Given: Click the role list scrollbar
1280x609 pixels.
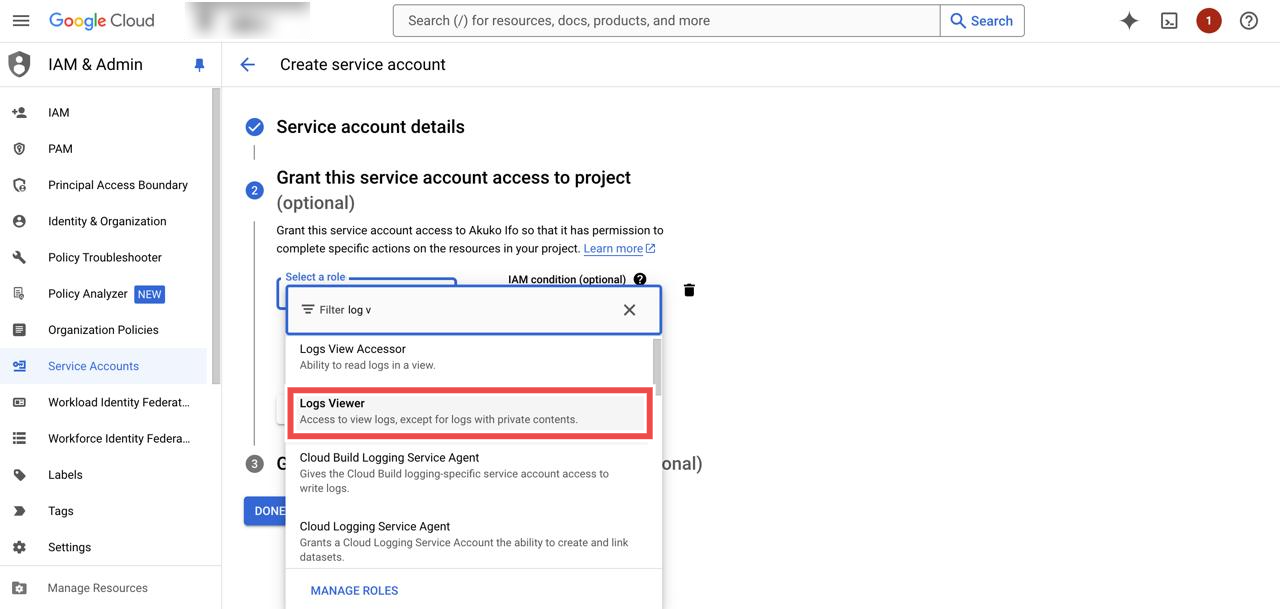Looking at the screenshot, I should click(x=657, y=365).
